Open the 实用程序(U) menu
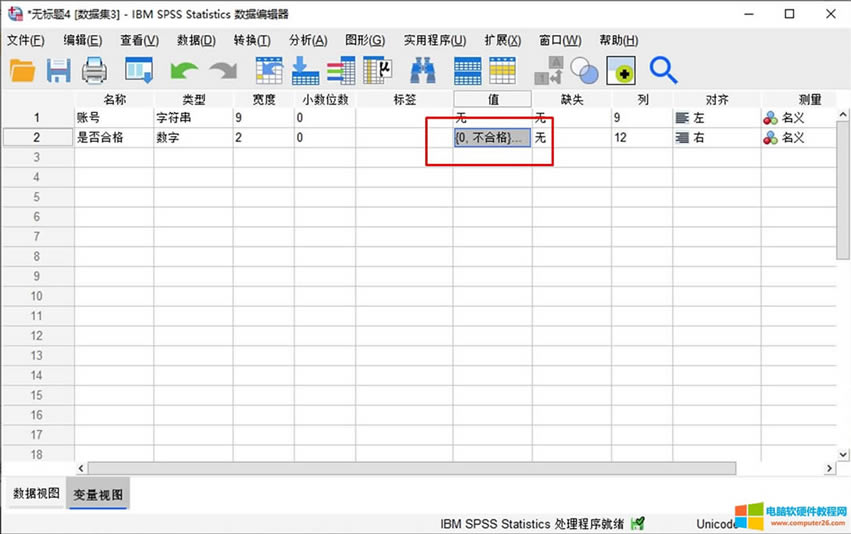The image size is (851, 534). tap(435, 40)
